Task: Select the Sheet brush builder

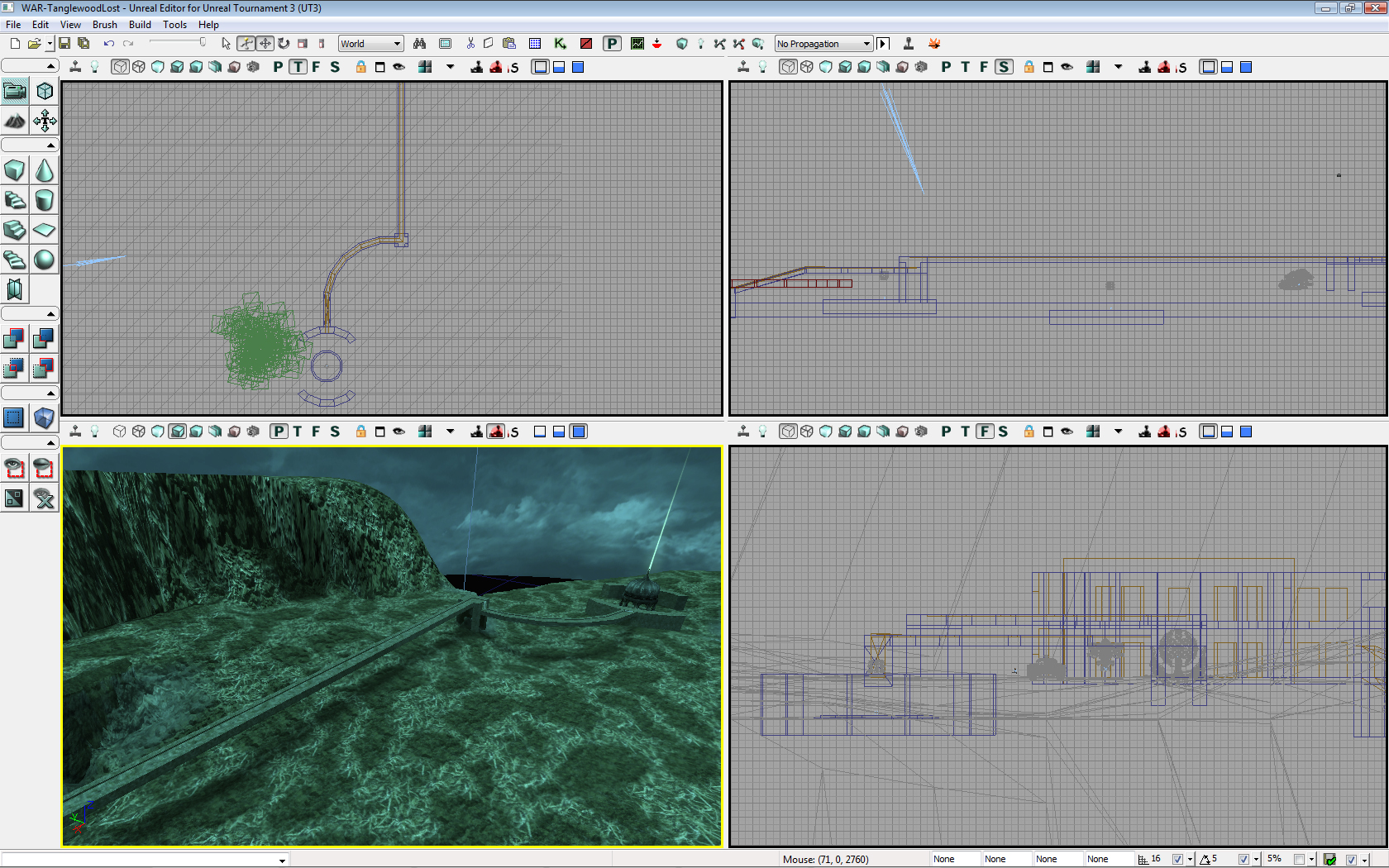Action: click(45, 230)
